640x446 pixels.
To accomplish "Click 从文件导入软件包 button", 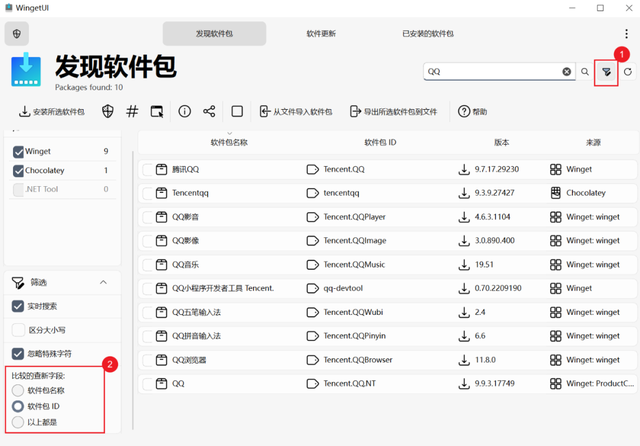I will pos(296,111).
